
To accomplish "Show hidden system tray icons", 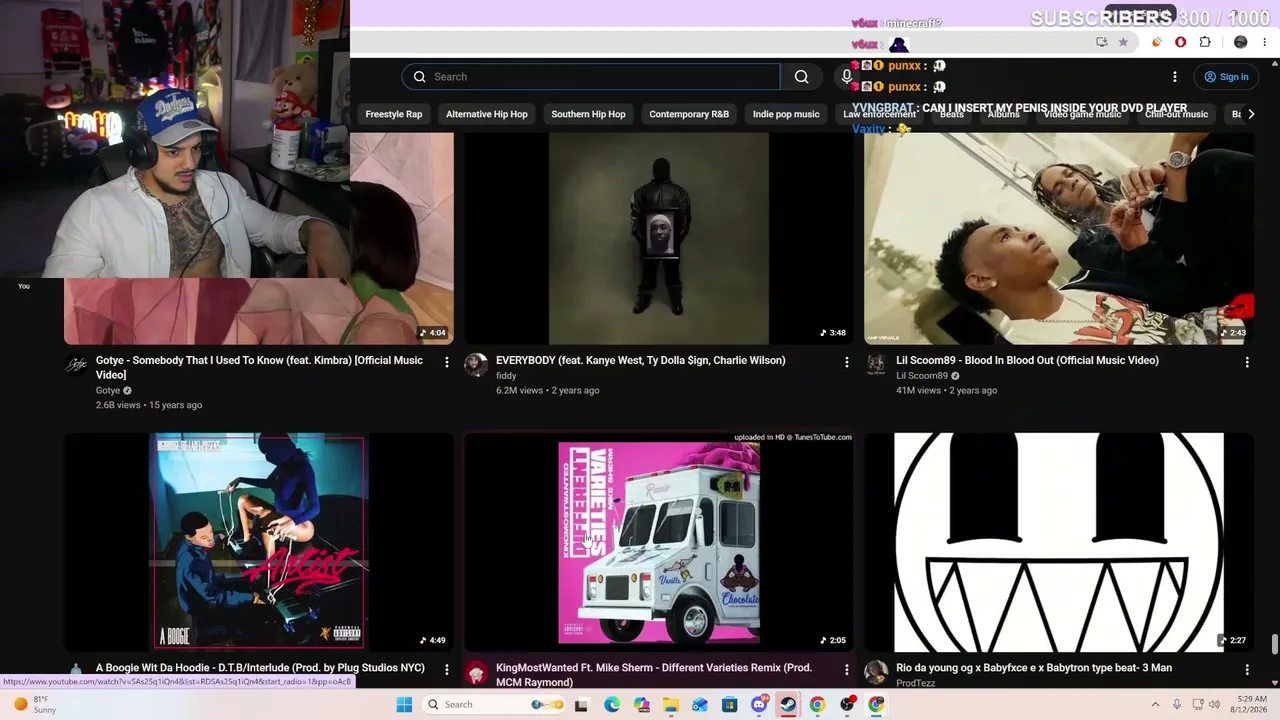I will 1155,704.
